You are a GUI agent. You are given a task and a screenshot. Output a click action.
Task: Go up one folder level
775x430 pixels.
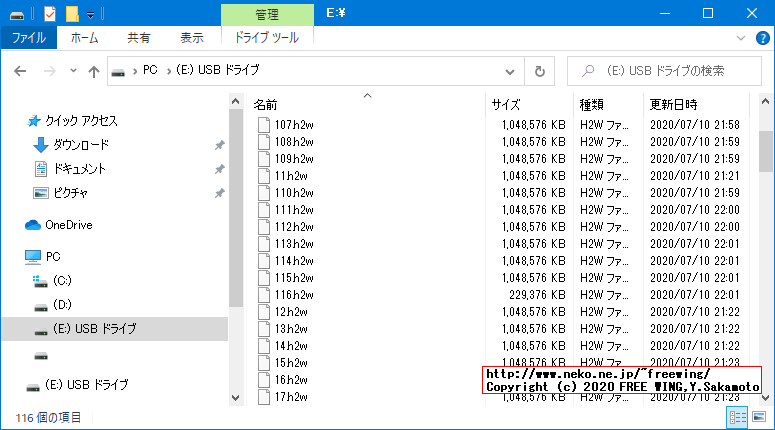coord(93,72)
